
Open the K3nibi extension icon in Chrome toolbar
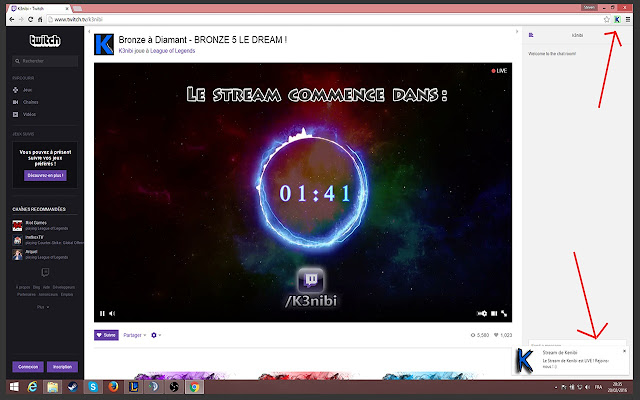pos(617,19)
